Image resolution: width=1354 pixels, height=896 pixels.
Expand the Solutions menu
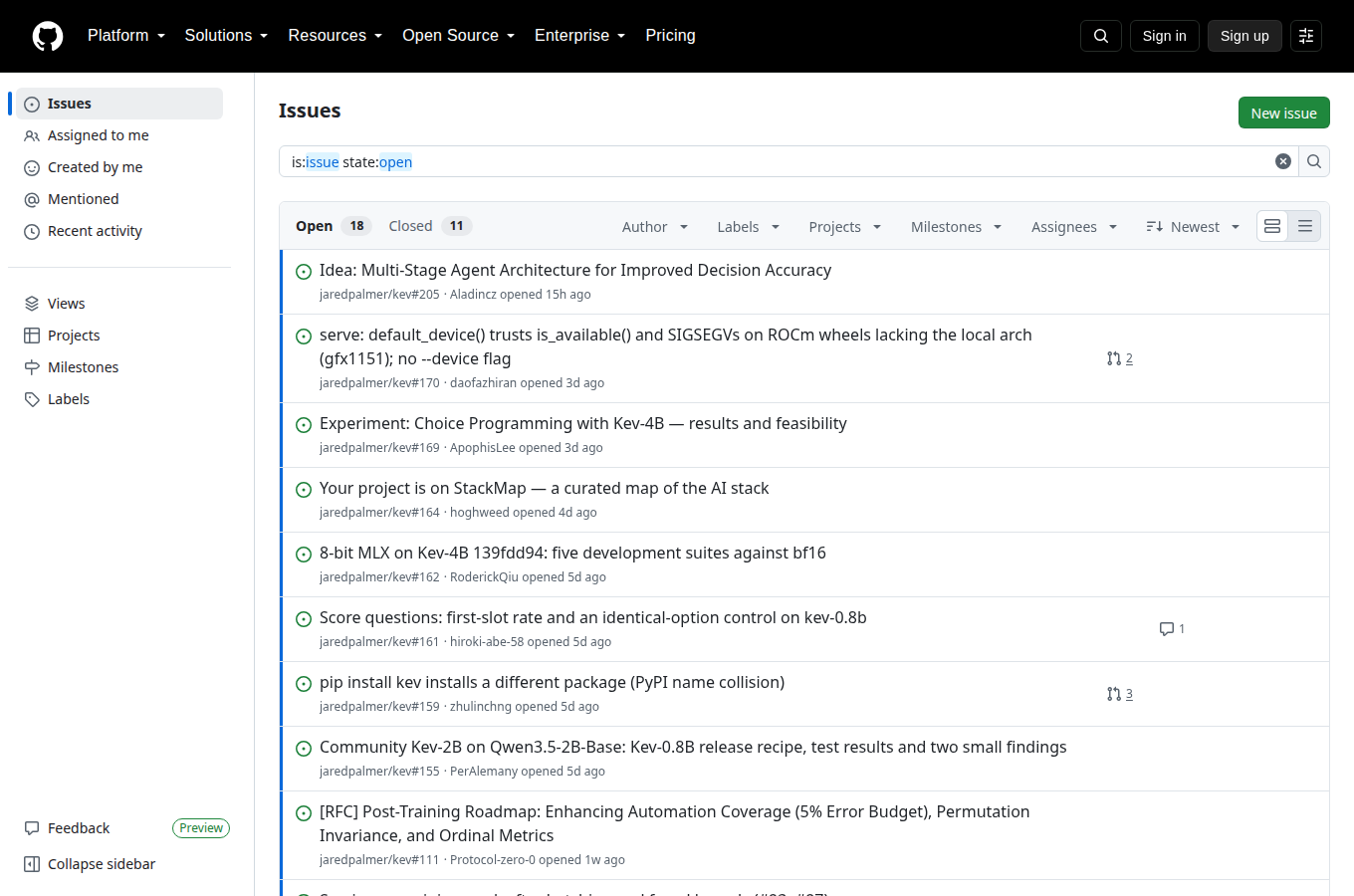pyautogui.click(x=226, y=36)
